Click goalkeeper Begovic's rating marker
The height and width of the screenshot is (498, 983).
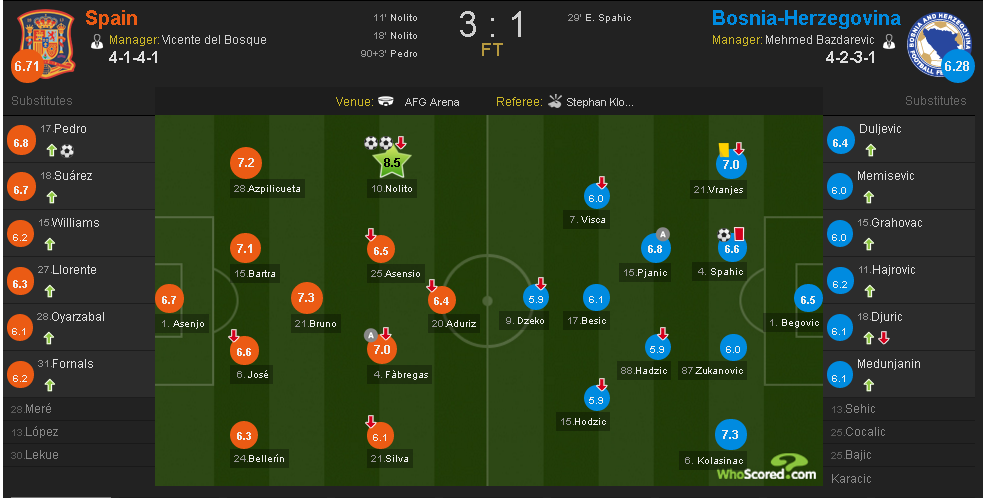point(807,299)
